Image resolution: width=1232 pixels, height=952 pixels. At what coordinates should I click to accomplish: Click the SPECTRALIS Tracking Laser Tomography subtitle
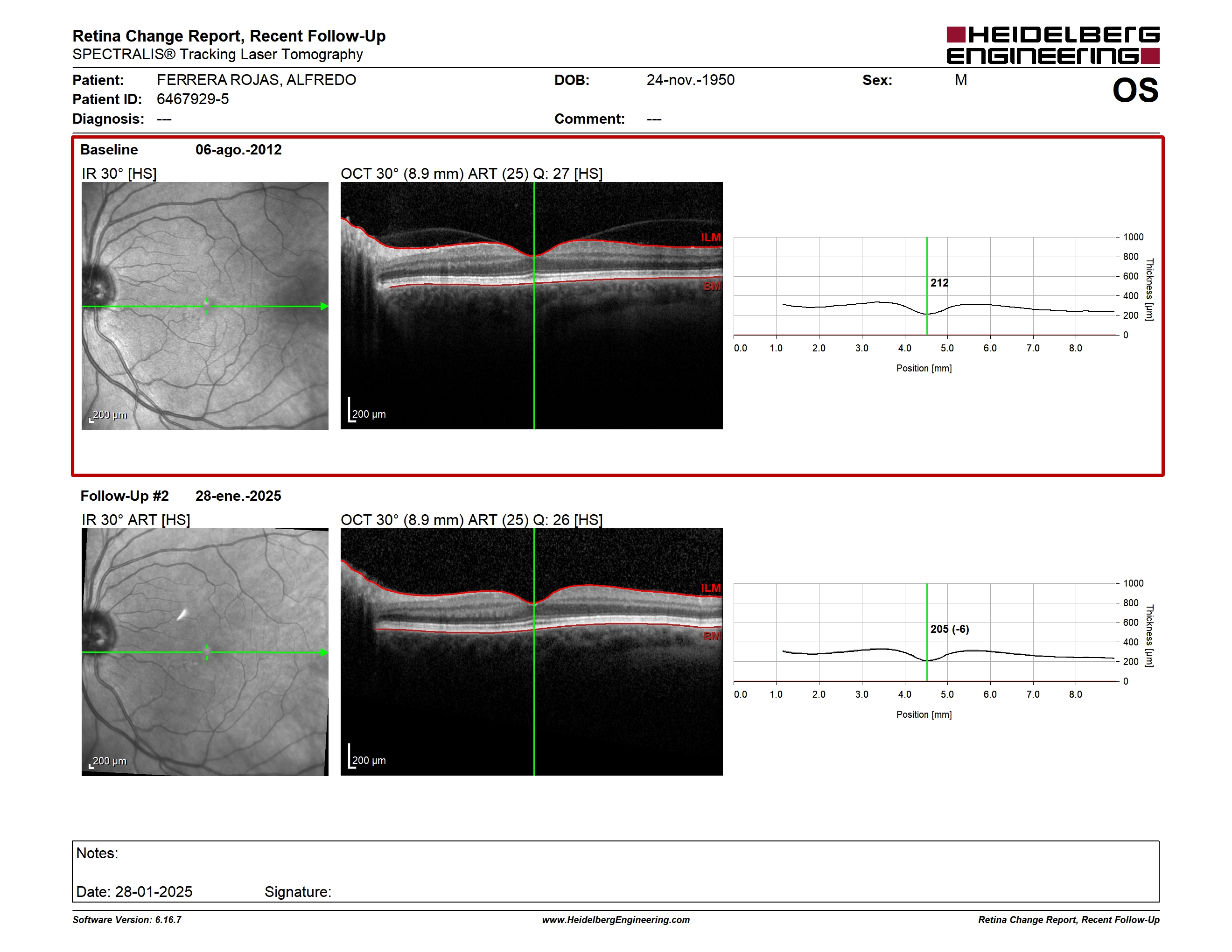[218, 55]
